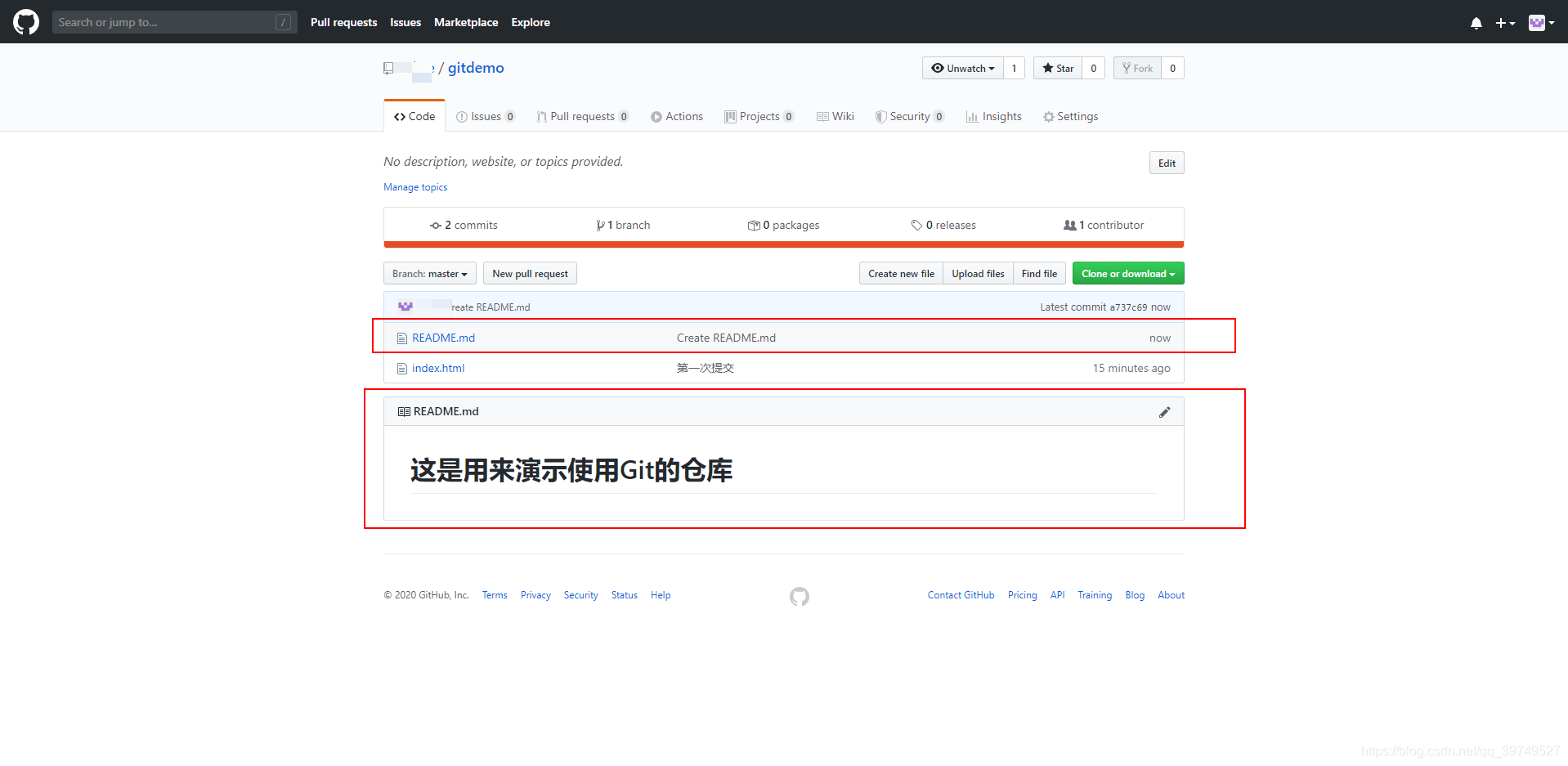The height and width of the screenshot is (766, 1568).
Task: Open About footer link
Action: pos(1171,595)
